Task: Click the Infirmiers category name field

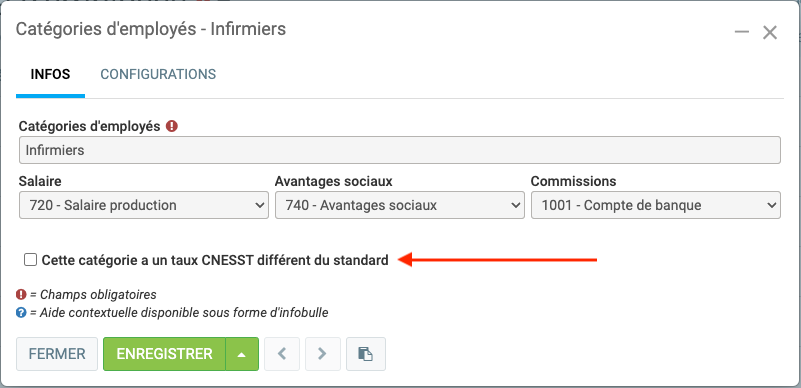Action: click(399, 150)
